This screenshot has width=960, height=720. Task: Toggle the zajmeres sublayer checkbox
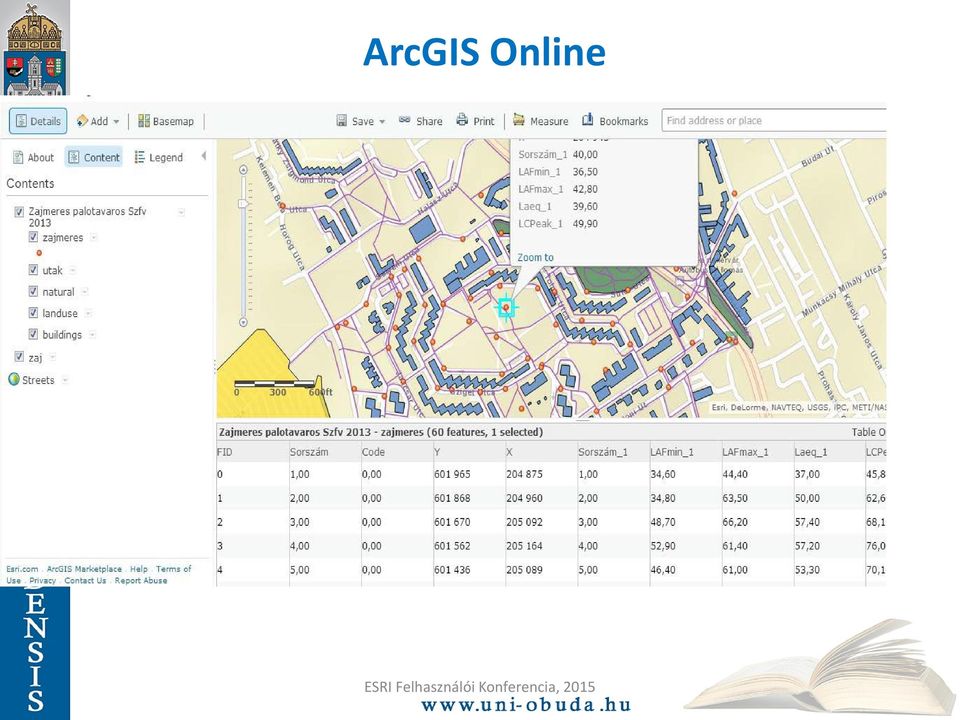33,237
